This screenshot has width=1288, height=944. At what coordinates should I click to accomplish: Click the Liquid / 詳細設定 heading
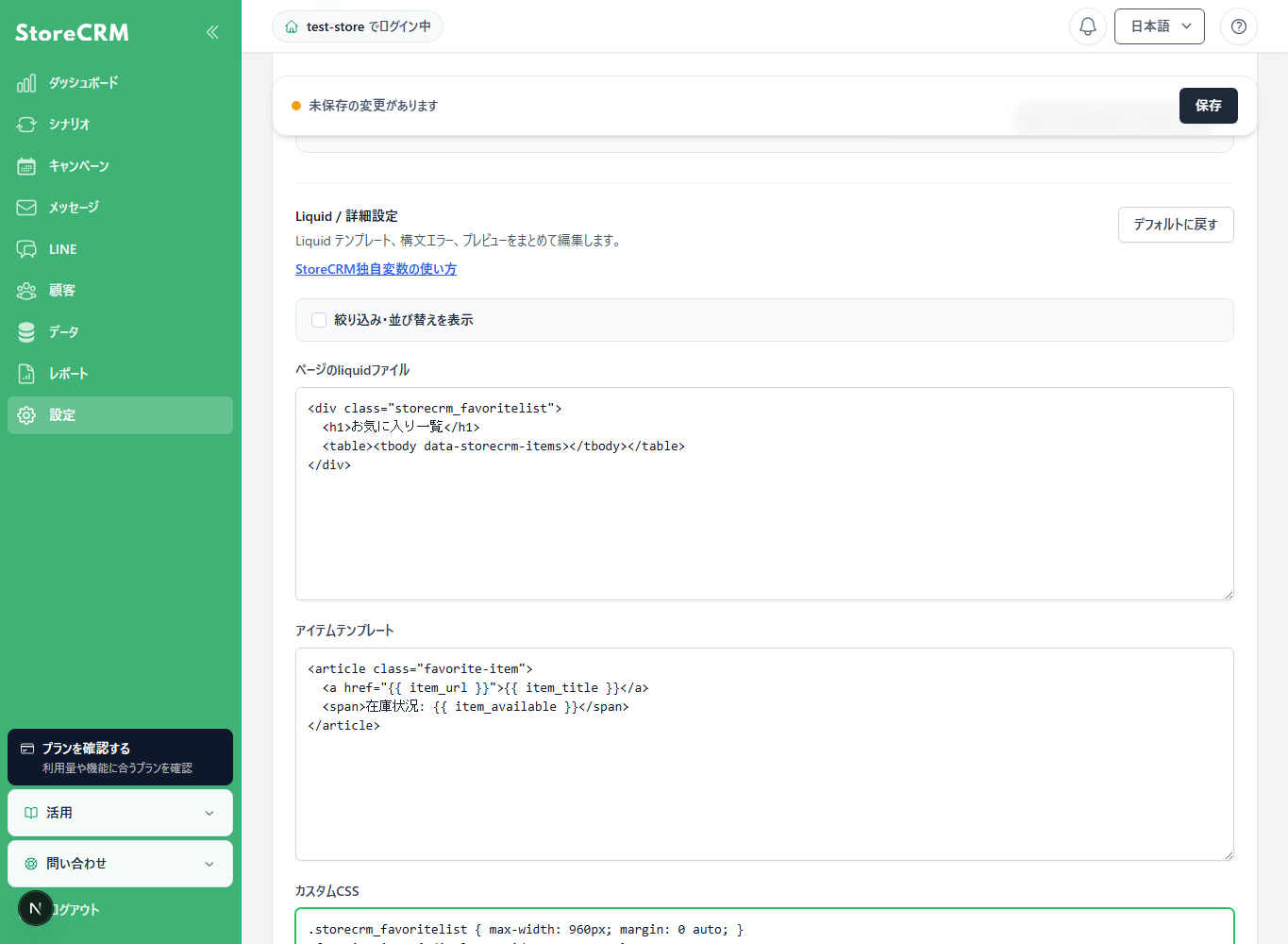point(346,216)
